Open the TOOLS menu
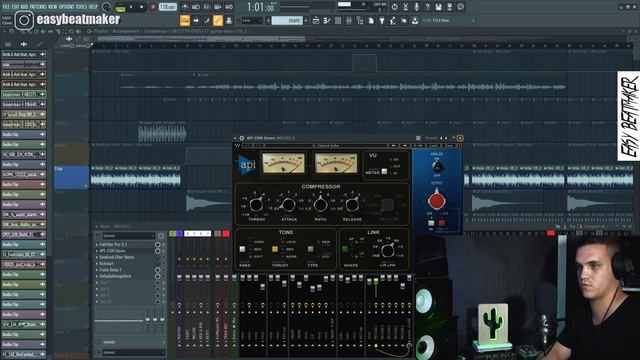Viewport: 640px width, 360px height. pos(82,7)
